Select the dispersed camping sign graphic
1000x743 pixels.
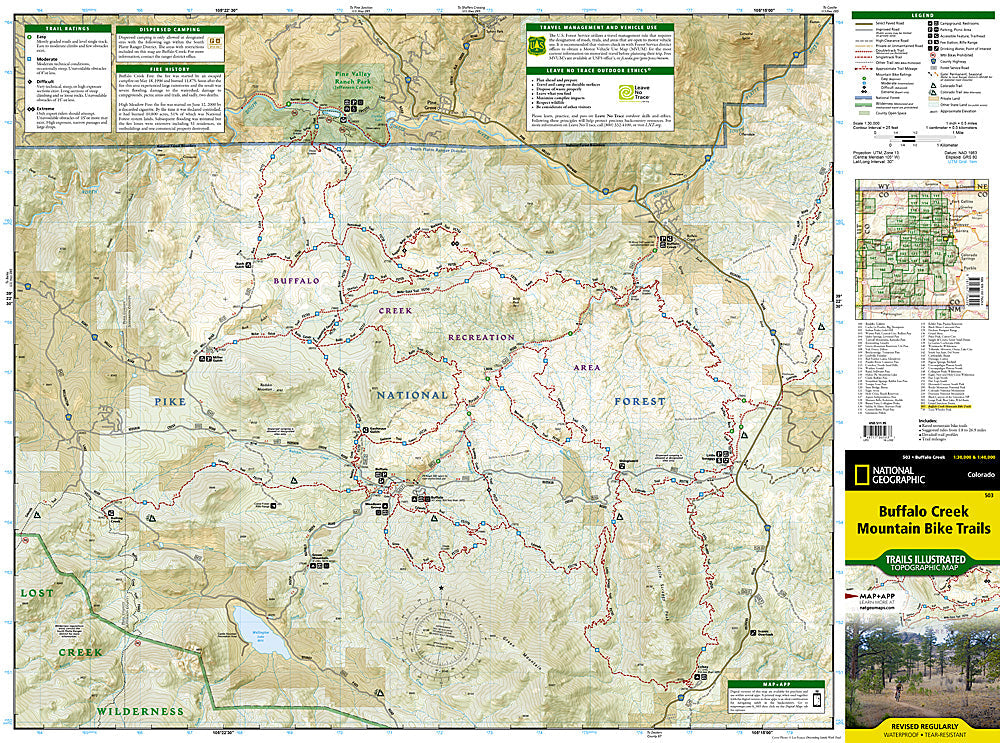pos(214,43)
